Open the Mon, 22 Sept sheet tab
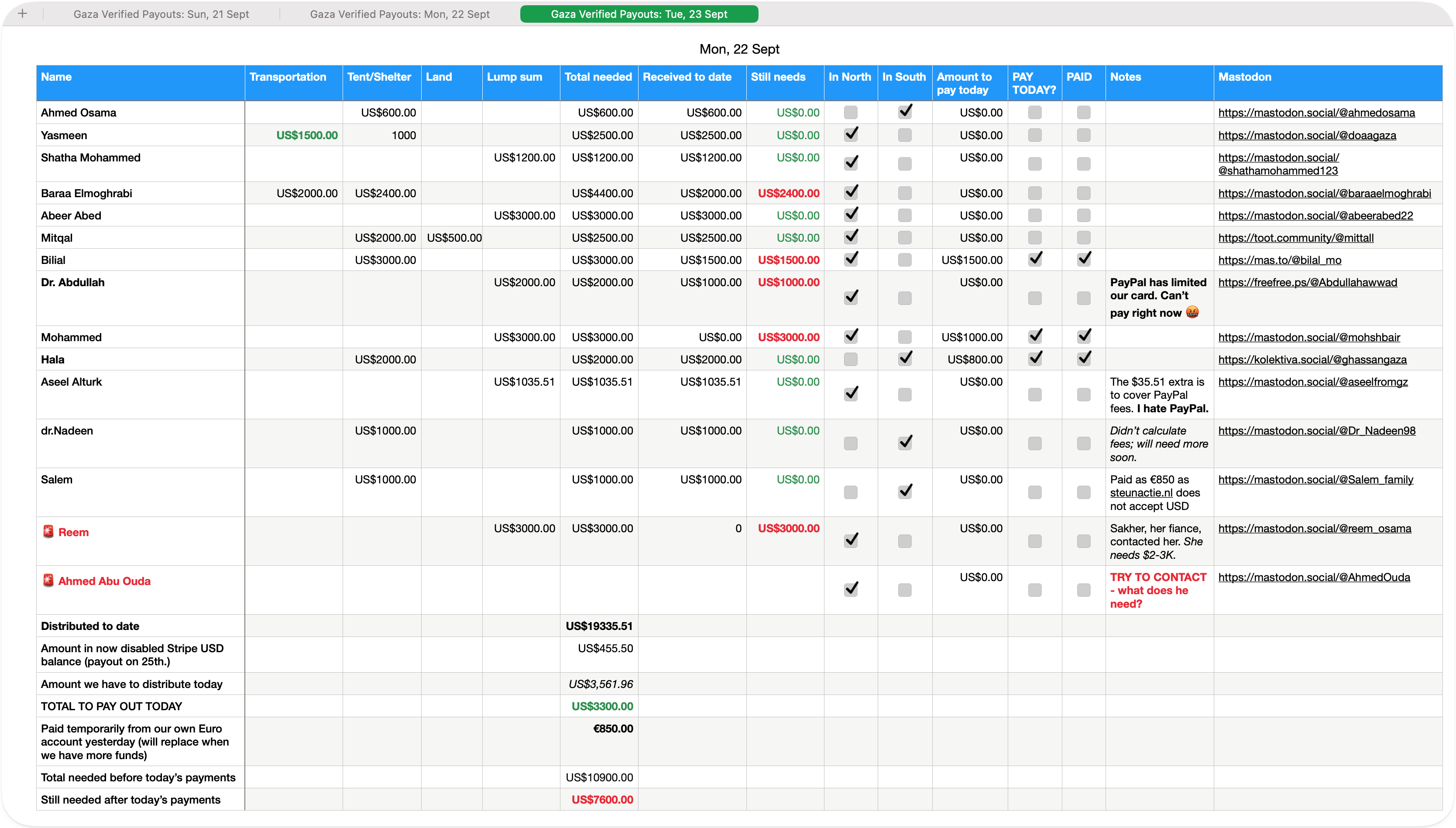The image size is (1456, 828). [x=399, y=14]
